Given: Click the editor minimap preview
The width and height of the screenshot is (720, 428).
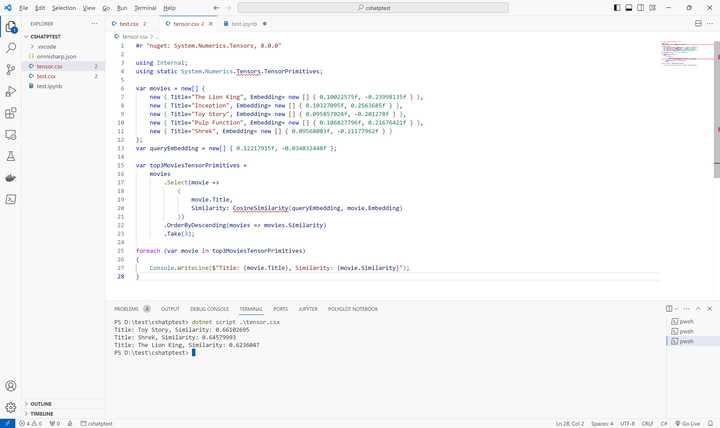Looking at the screenshot, I should 687,54.
